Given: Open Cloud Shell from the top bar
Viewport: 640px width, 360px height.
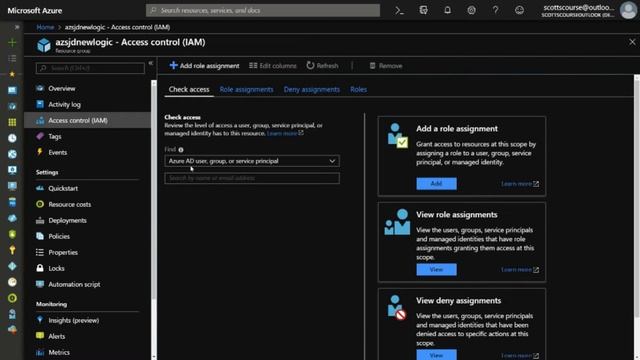Looking at the screenshot, I should (399, 11).
